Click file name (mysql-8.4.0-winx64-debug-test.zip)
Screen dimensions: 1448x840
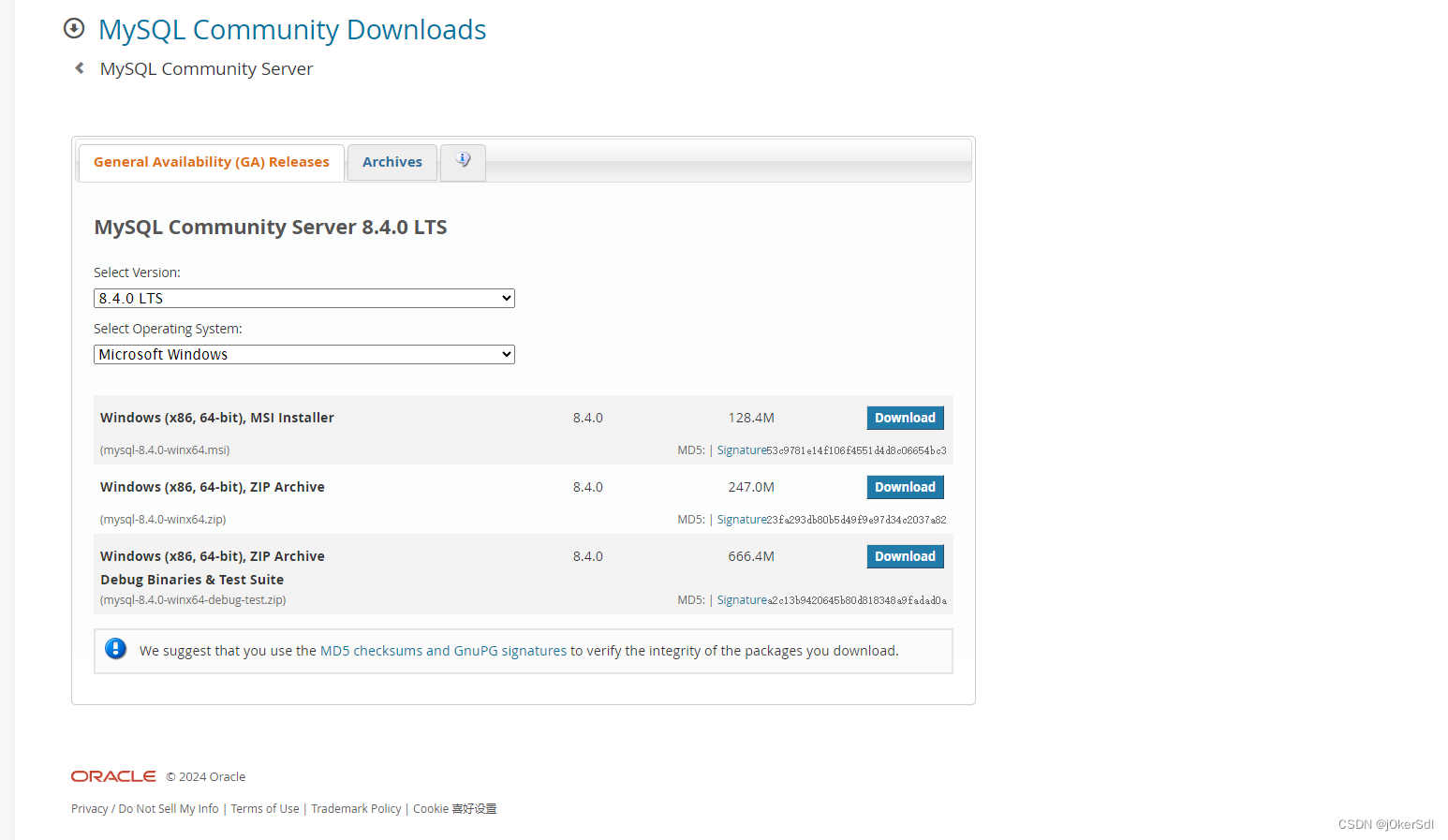[x=193, y=600]
